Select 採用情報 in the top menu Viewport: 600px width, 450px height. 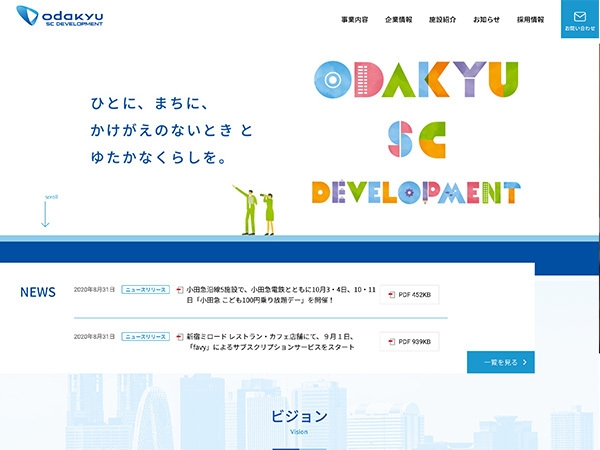click(530, 19)
